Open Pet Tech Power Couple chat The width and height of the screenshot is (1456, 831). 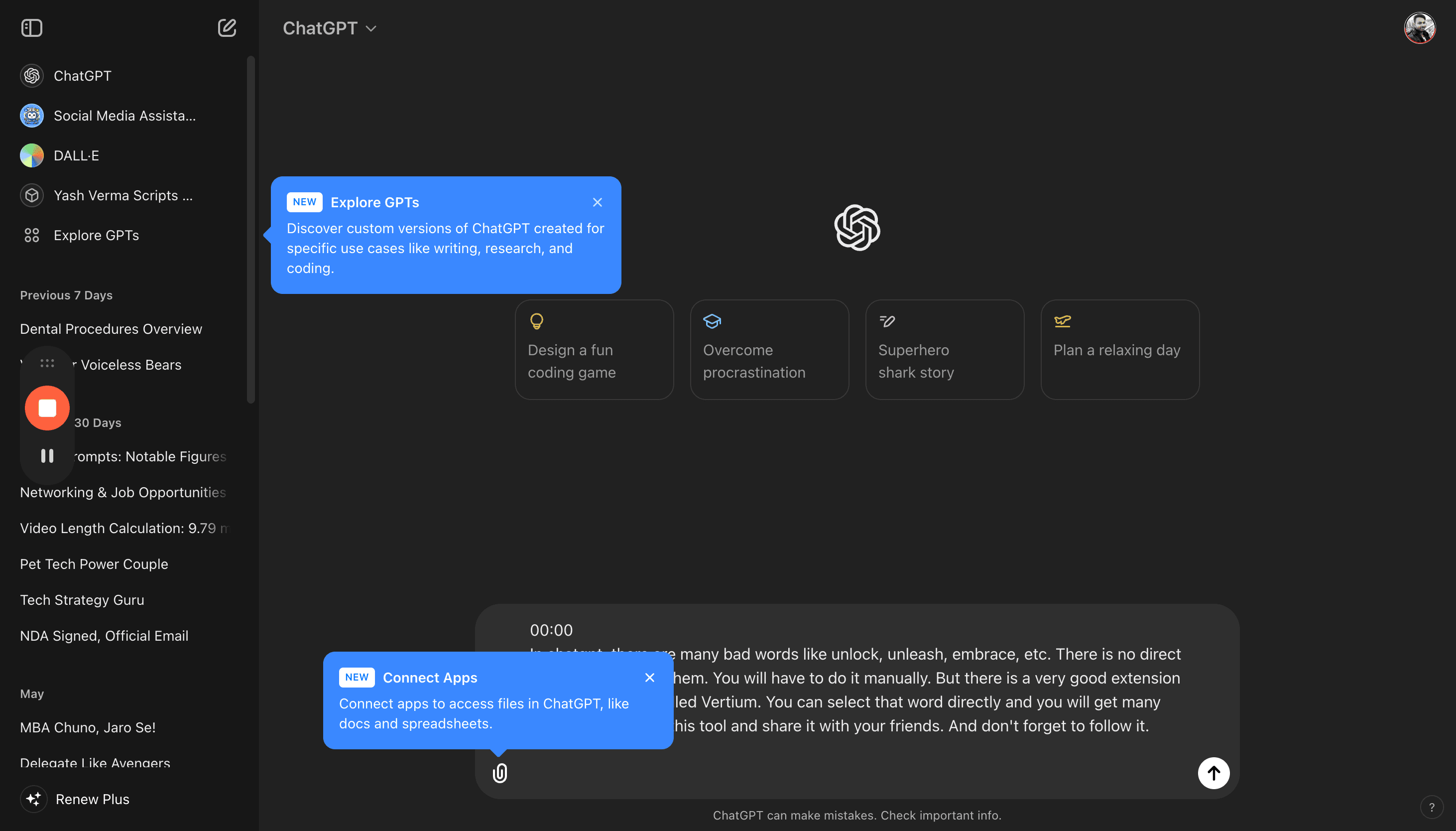pos(94,564)
